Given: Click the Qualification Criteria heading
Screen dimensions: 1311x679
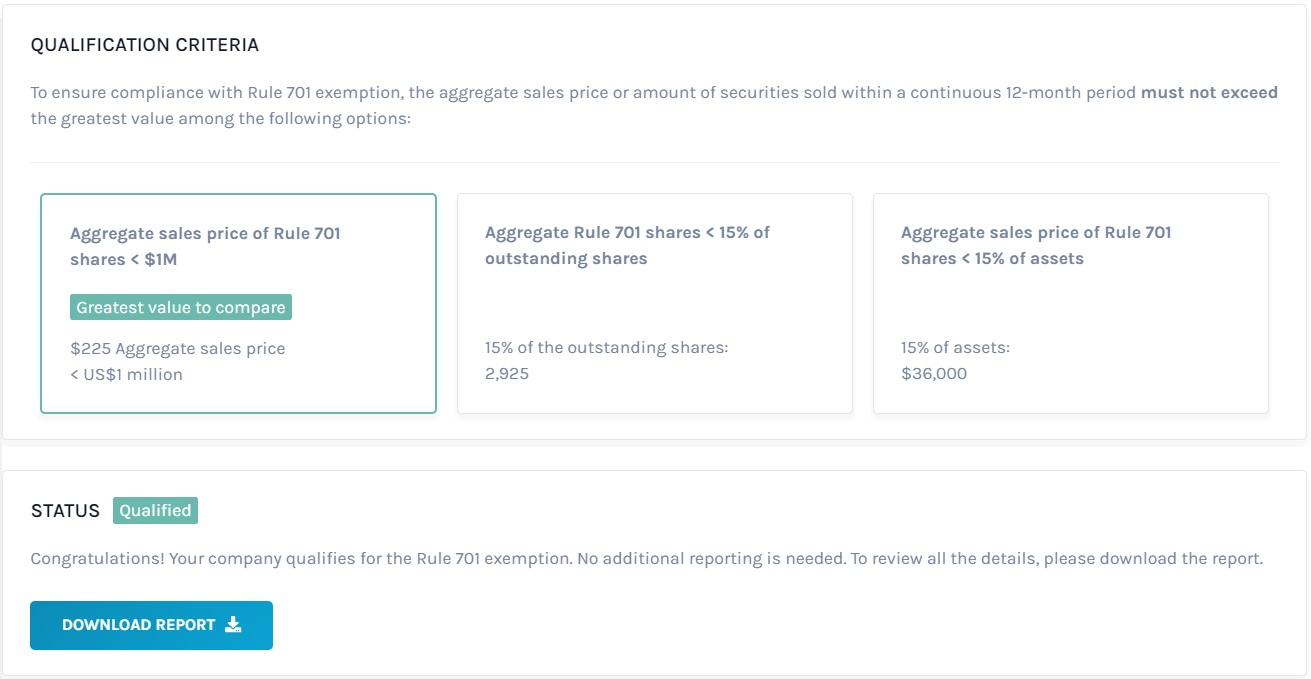Looking at the screenshot, I should click(x=145, y=45).
